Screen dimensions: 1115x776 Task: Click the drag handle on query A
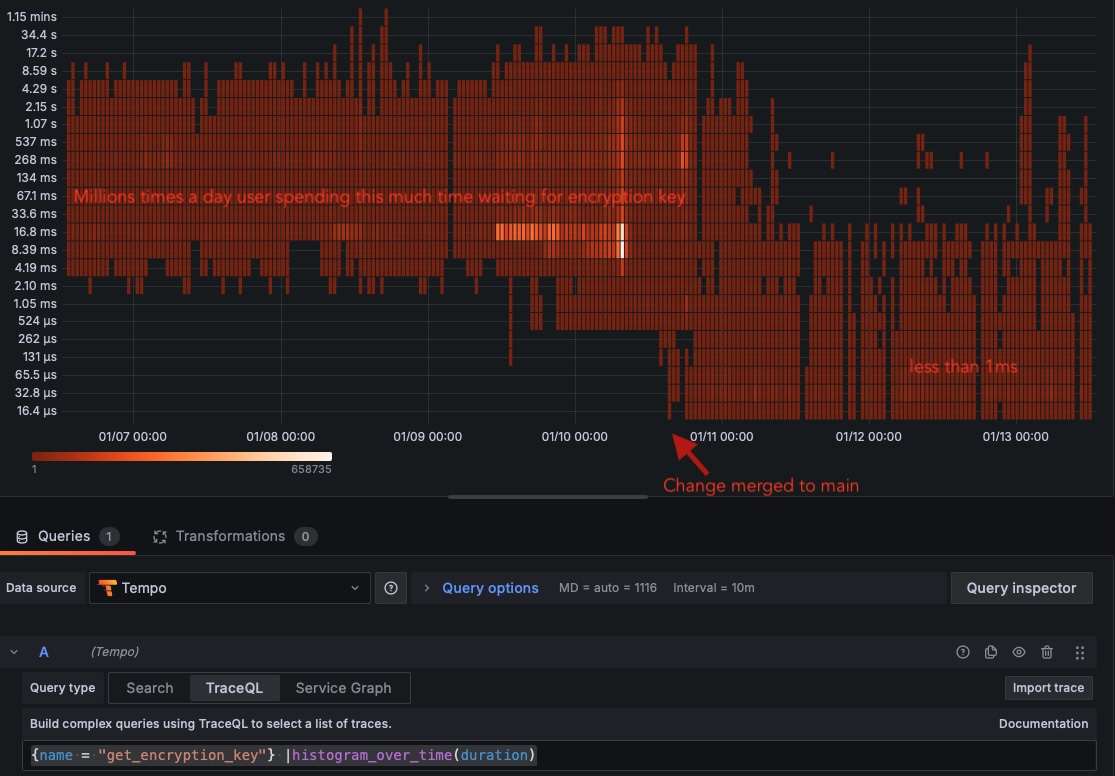coord(1079,652)
